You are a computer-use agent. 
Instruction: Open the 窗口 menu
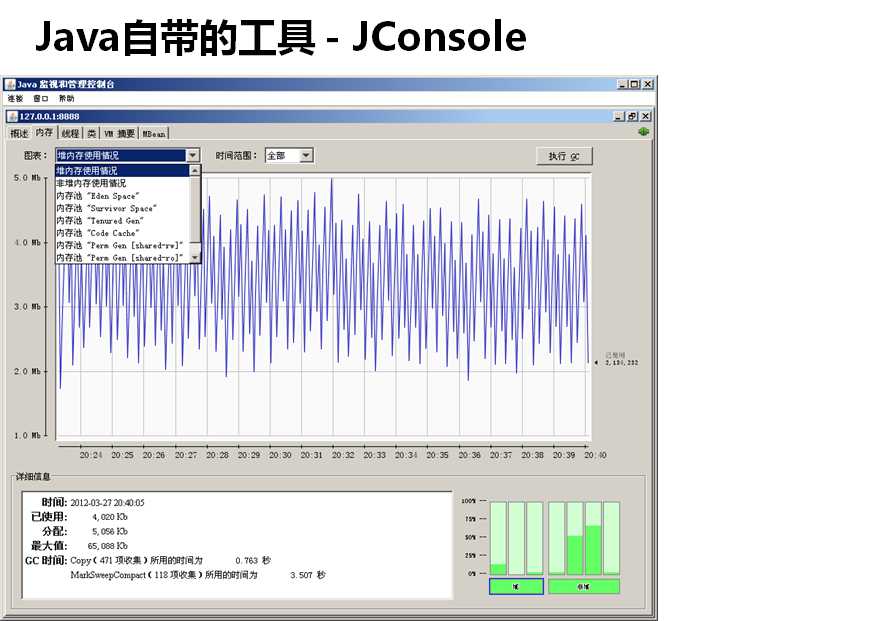click(x=41, y=99)
